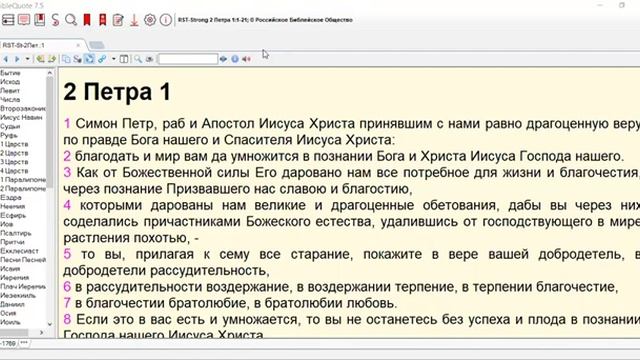
Task: Click the Strong's numbers S icon
Action: [x=55, y=20]
